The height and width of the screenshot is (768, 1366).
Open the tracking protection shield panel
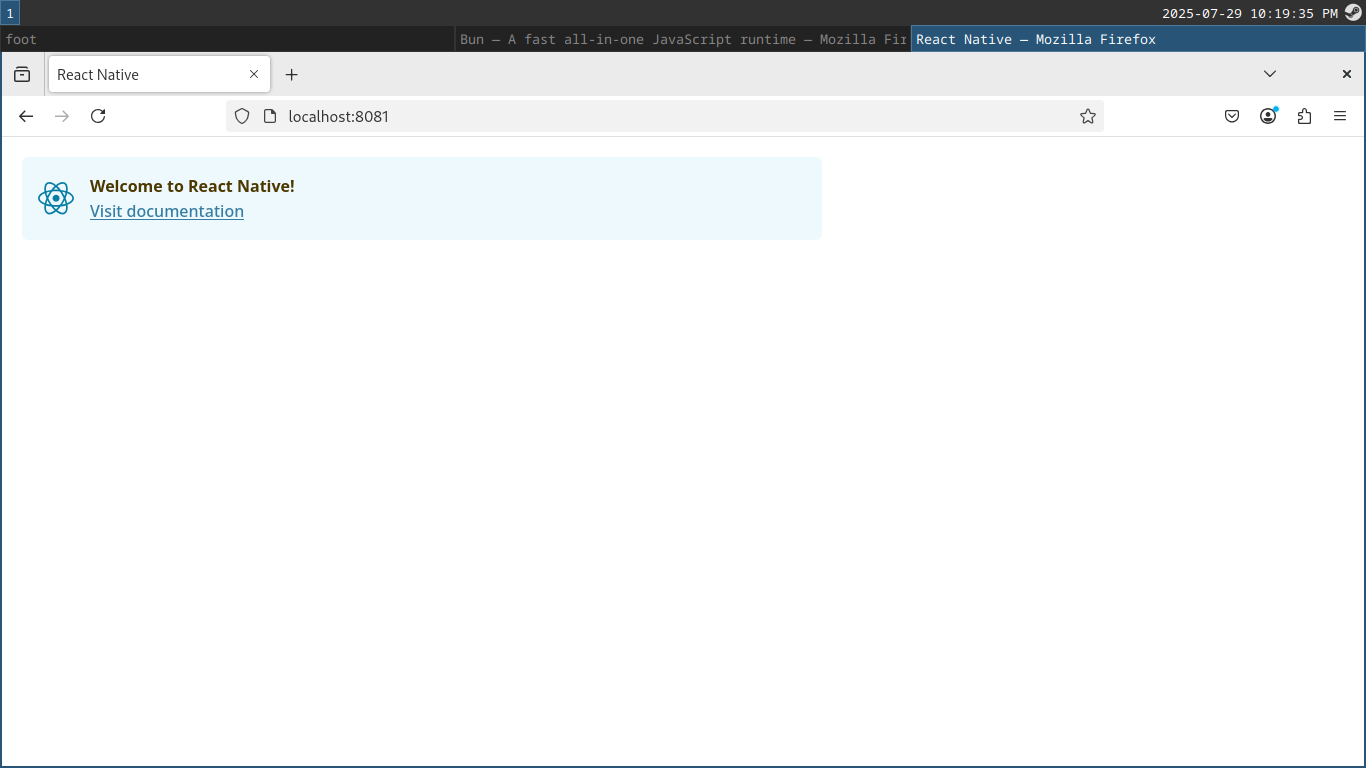pos(242,116)
